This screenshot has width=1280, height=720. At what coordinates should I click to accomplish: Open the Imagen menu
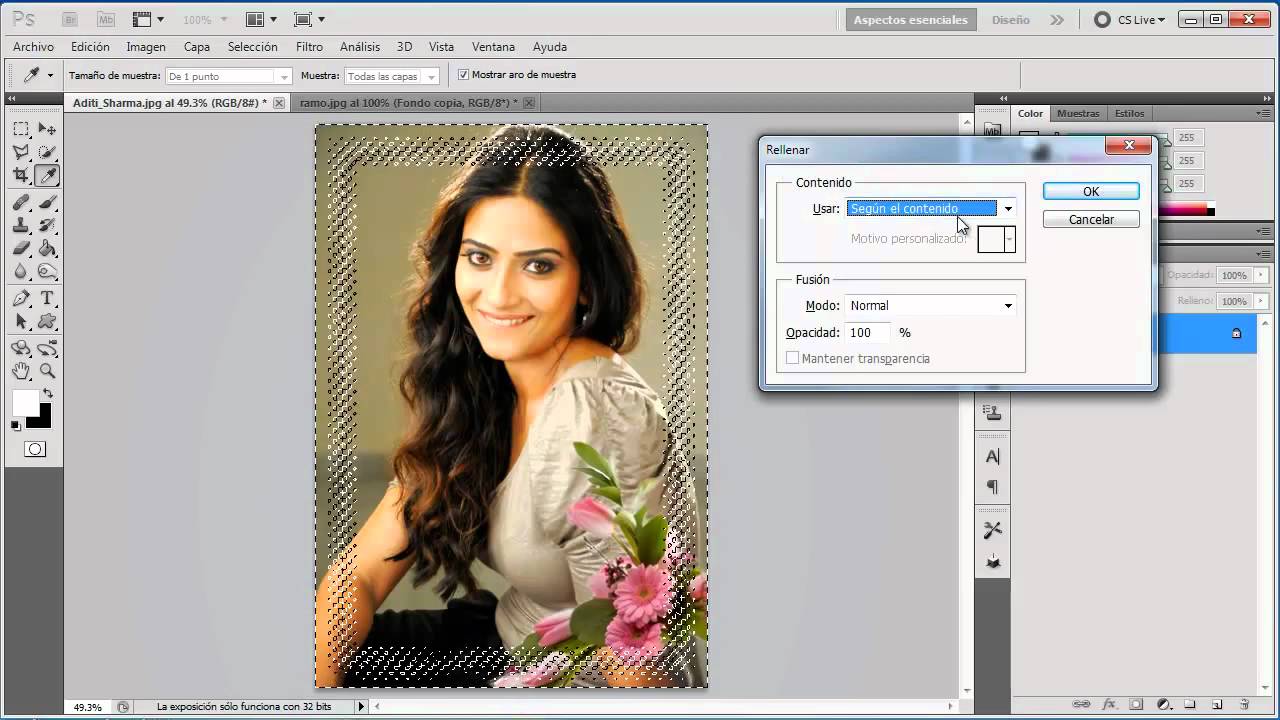point(146,47)
